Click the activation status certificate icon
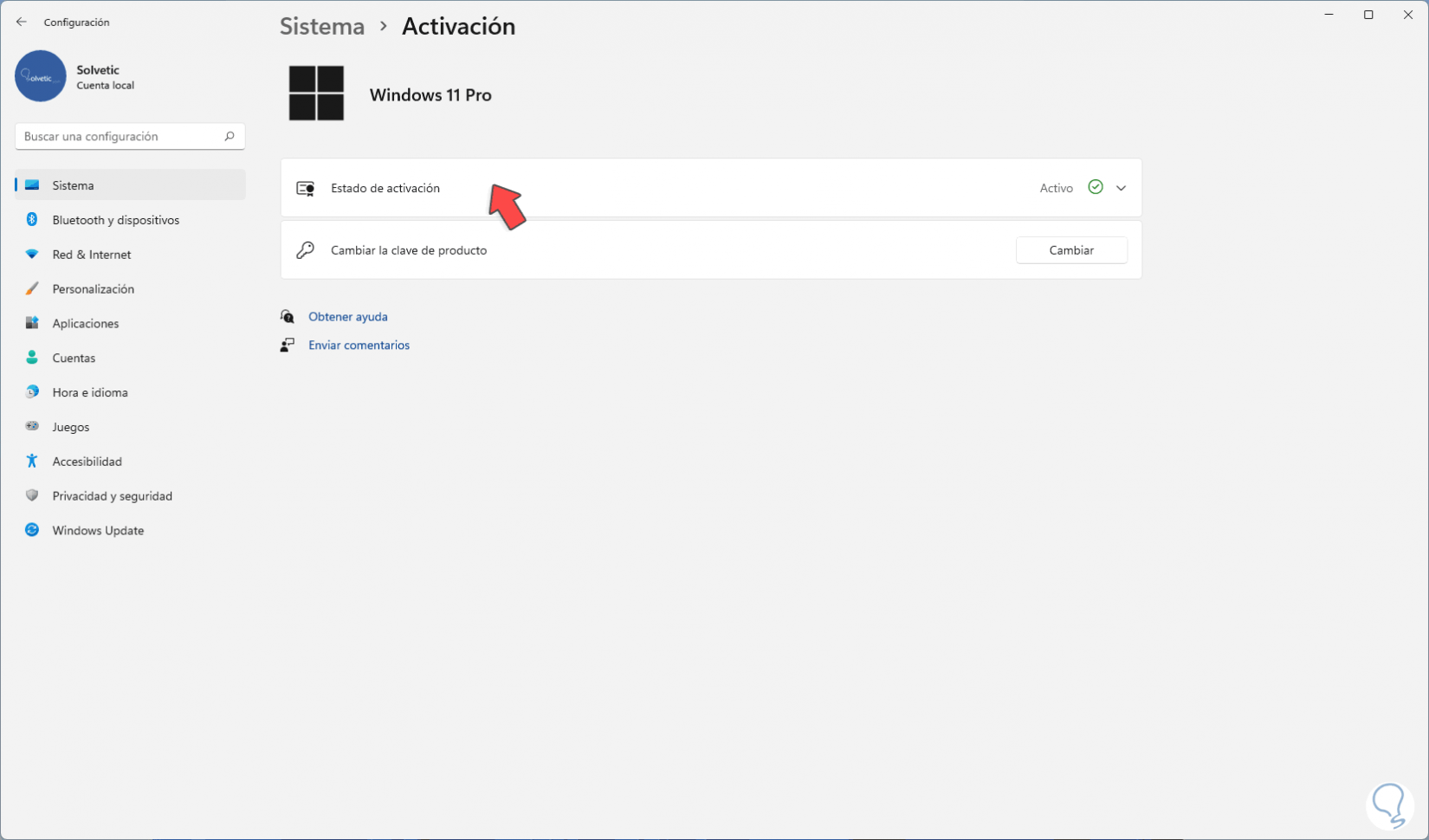The height and width of the screenshot is (840, 1429). [x=306, y=188]
